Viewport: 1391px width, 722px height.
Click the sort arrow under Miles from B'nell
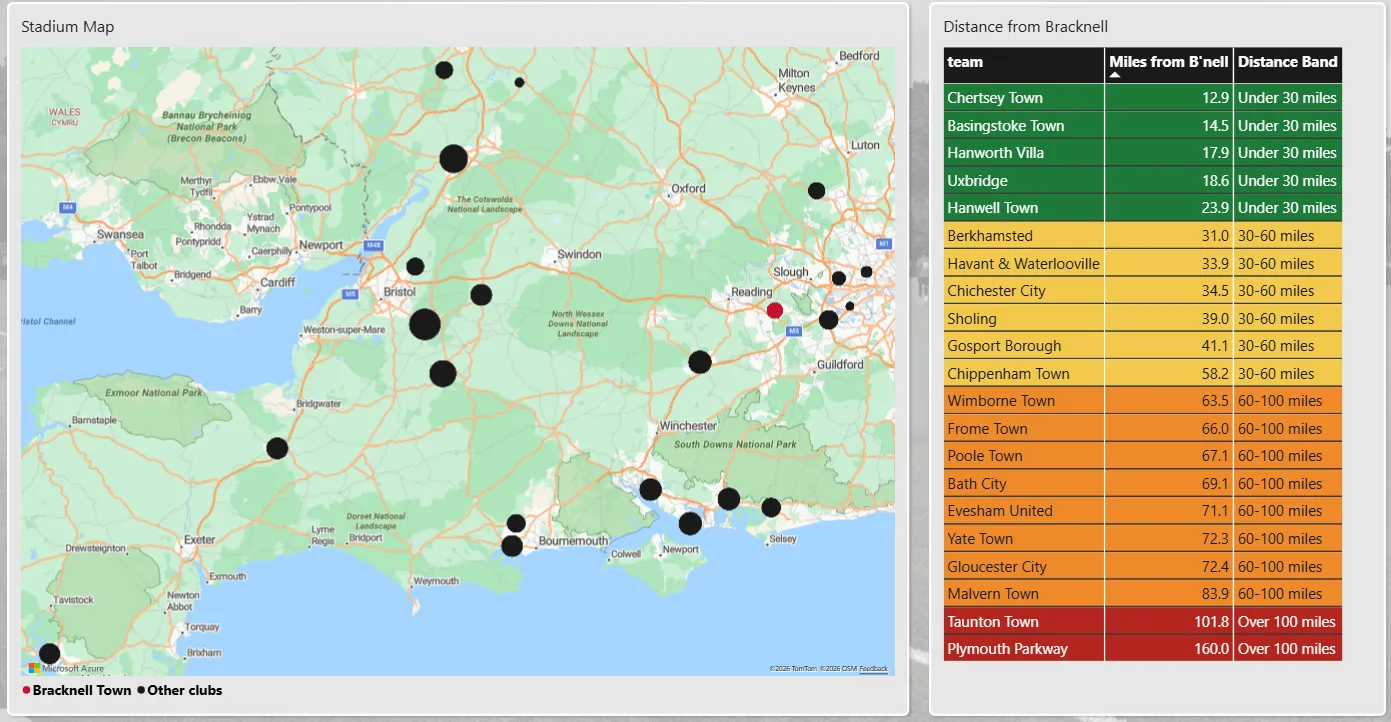tap(1115, 75)
